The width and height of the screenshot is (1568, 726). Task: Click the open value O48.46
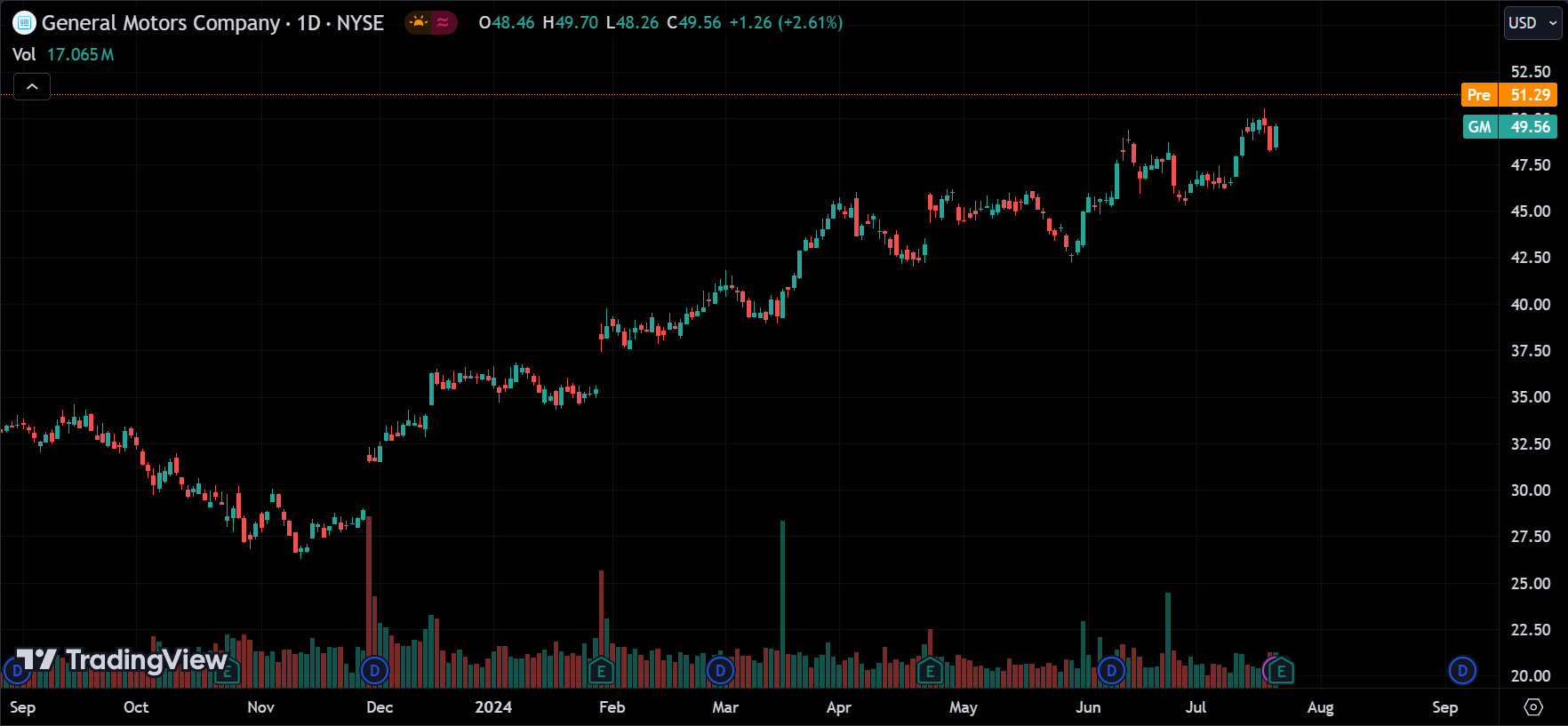click(x=507, y=23)
